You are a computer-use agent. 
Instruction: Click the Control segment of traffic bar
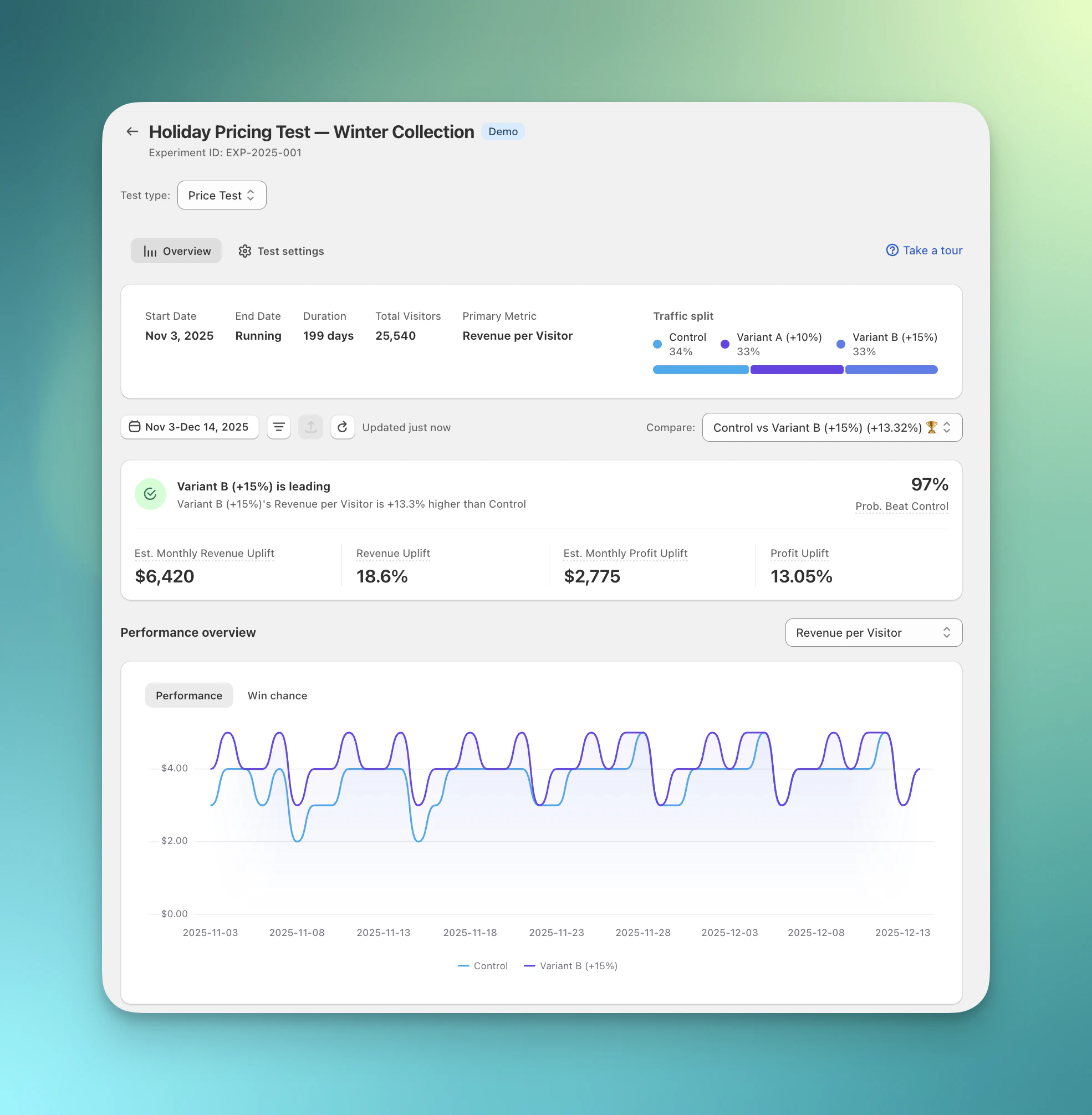tap(701, 370)
